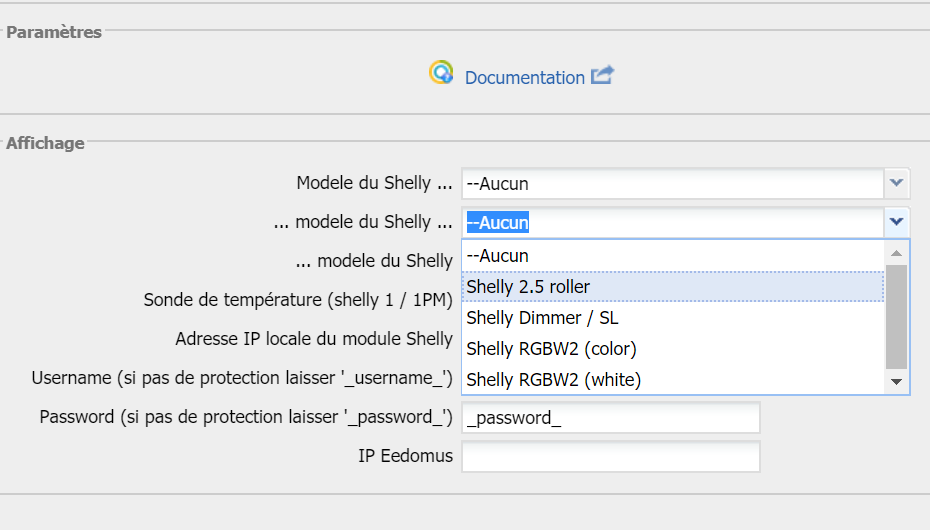
Task: Select --Aucun in the dropdown list
Action: (673, 256)
